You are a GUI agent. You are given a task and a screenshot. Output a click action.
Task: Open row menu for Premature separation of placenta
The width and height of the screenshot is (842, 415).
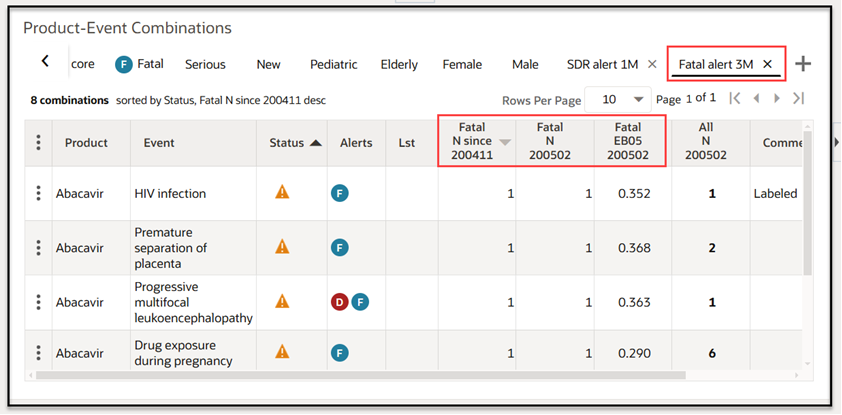38,247
